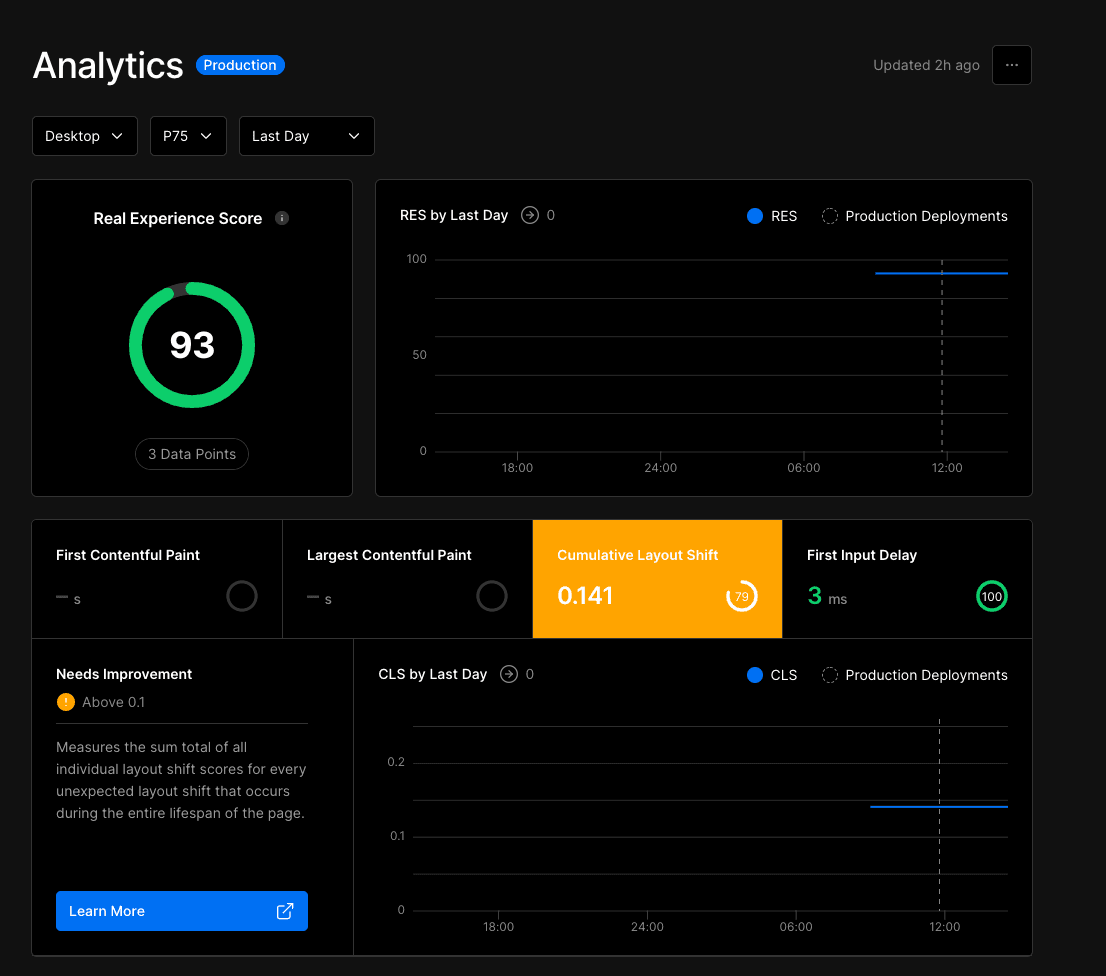
Task: Toggle the RES legend in the chart
Action: [x=772, y=216]
